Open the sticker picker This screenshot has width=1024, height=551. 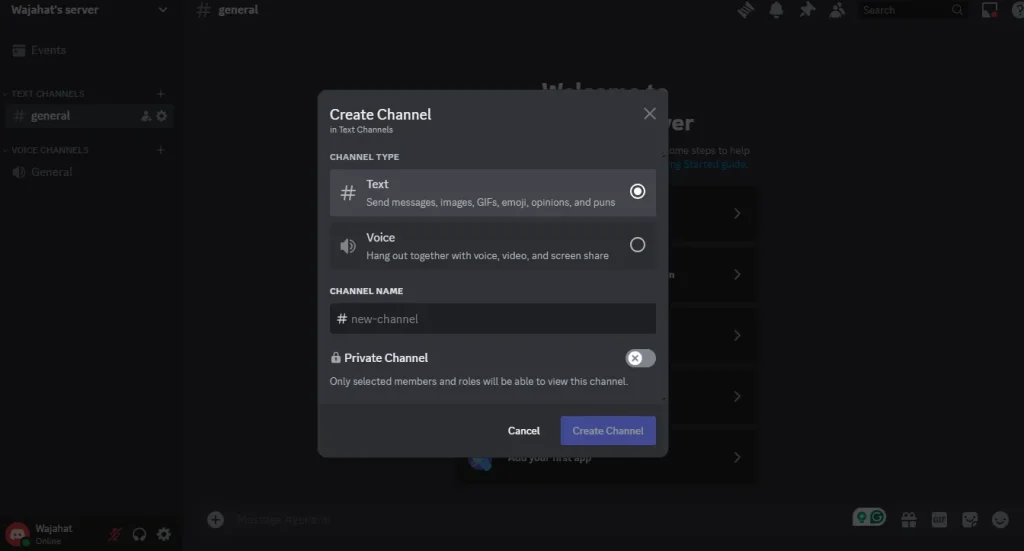tap(970, 520)
